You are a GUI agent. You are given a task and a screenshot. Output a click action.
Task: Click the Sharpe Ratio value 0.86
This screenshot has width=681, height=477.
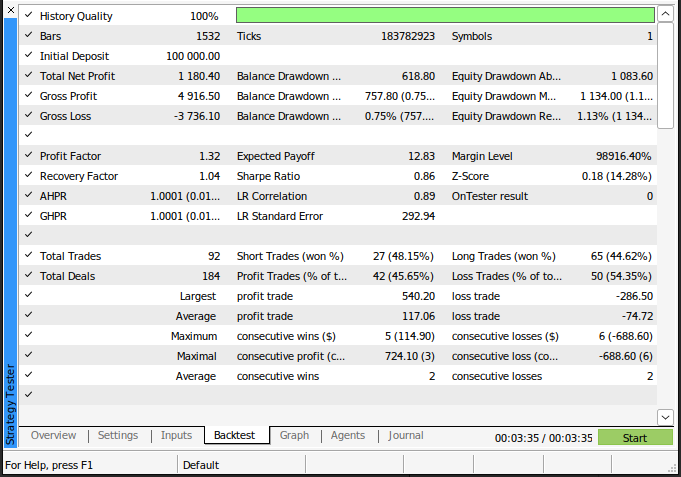click(x=424, y=176)
